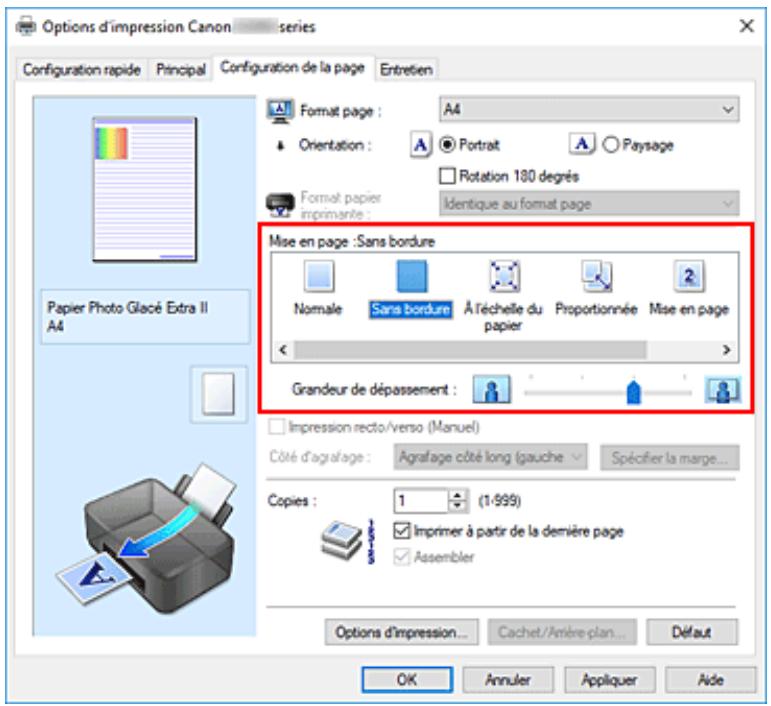Click the Papier Photo Glacé Extra II text
The image size is (771, 706).
tap(127, 308)
